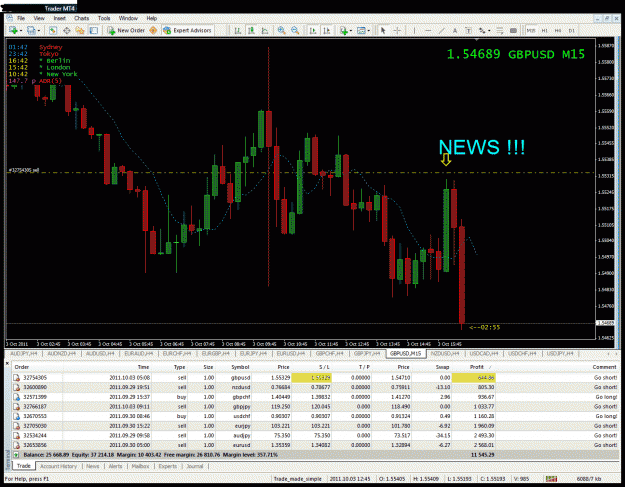The height and width of the screenshot is (487, 625).
Task: Open the News terminal tab
Action: [x=92, y=466]
